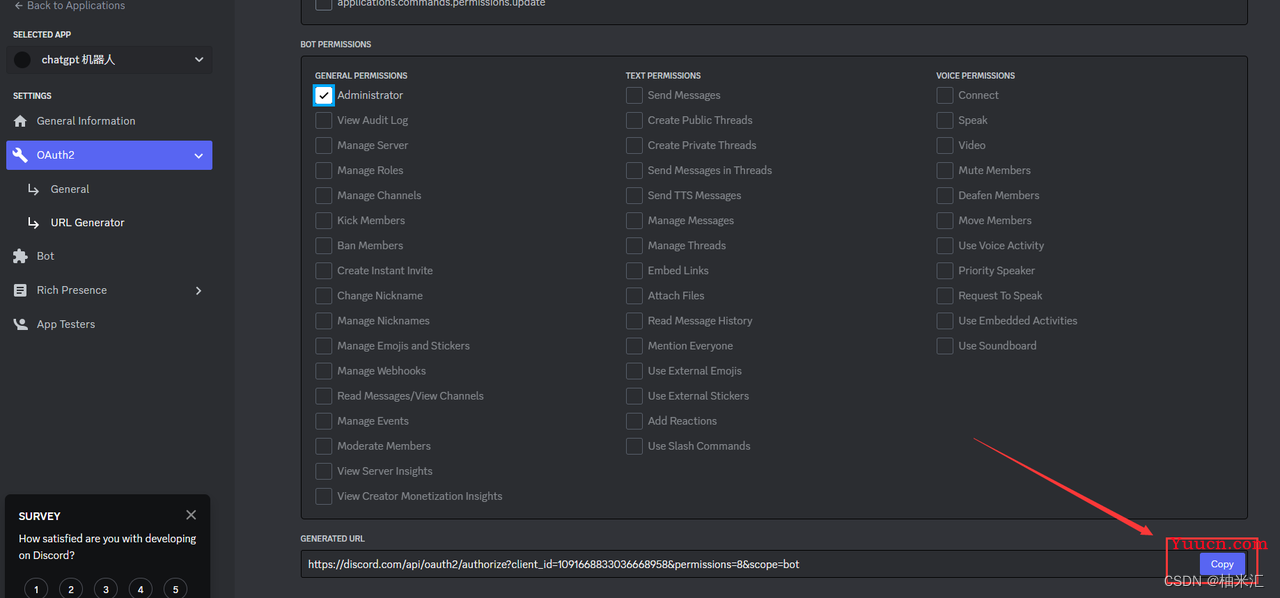Tick Mute Members checkbox

pyautogui.click(x=945, y=170)
